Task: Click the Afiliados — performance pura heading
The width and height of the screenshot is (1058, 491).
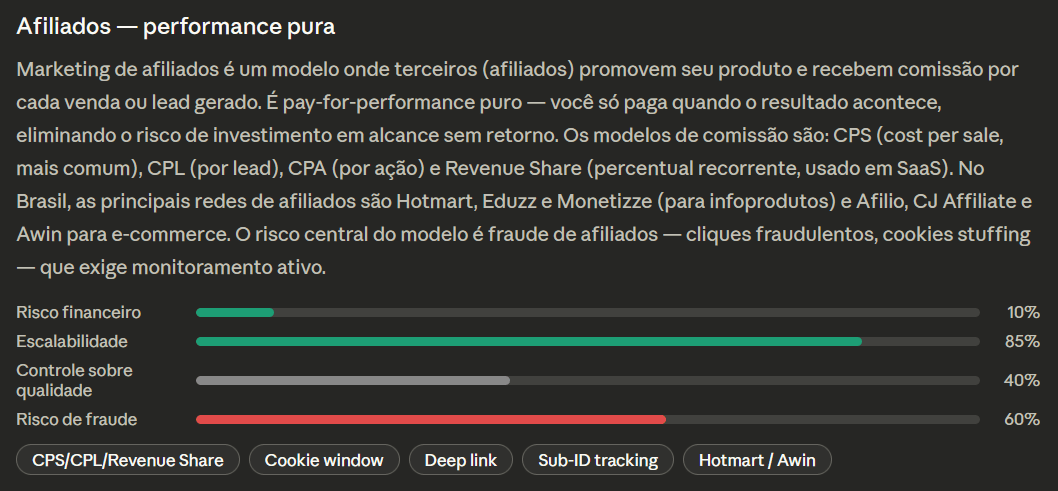Action: [x=175, y=27]
